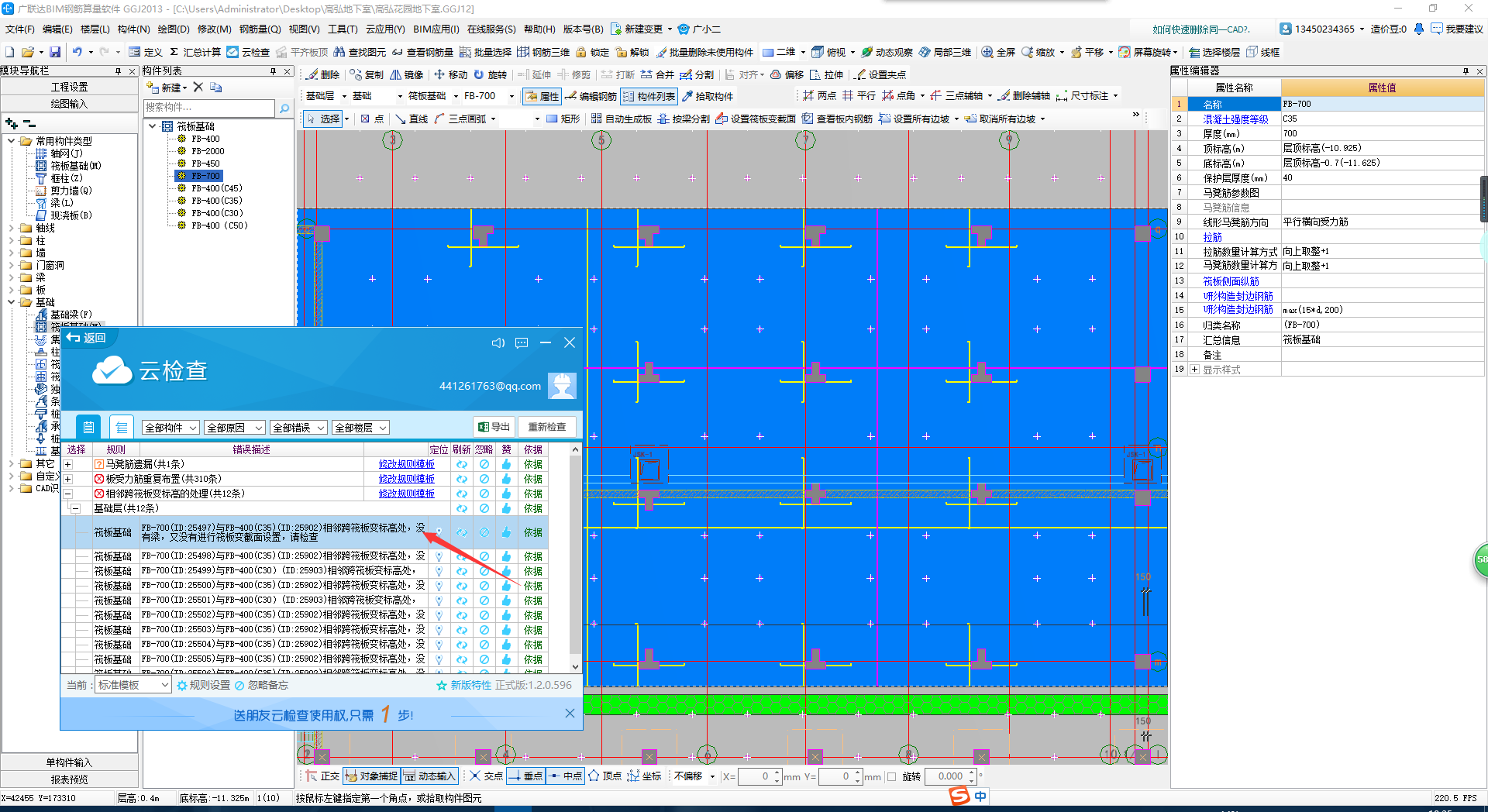
Task: Check the 旋转 rotate checkbox
Action: click(891, 776)
